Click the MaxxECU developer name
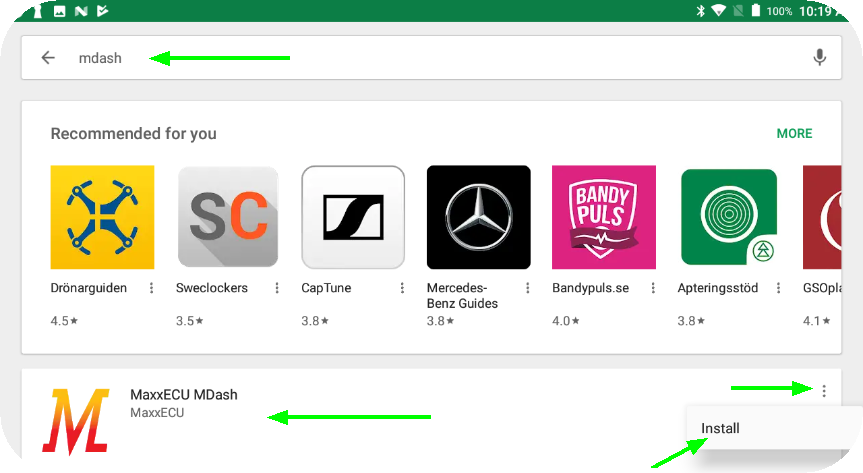The image size is (863, 473). [x=157, y=412]
